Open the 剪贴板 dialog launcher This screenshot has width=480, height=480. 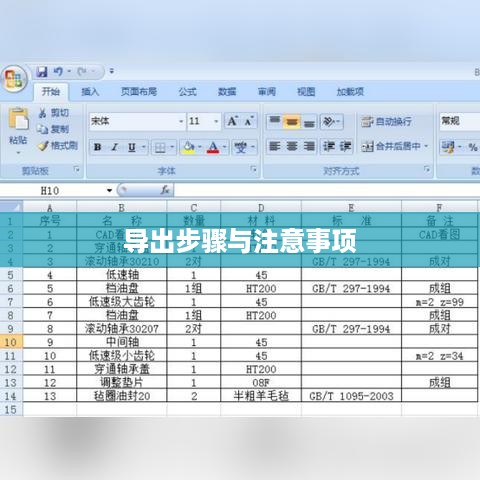pos(77,170)
